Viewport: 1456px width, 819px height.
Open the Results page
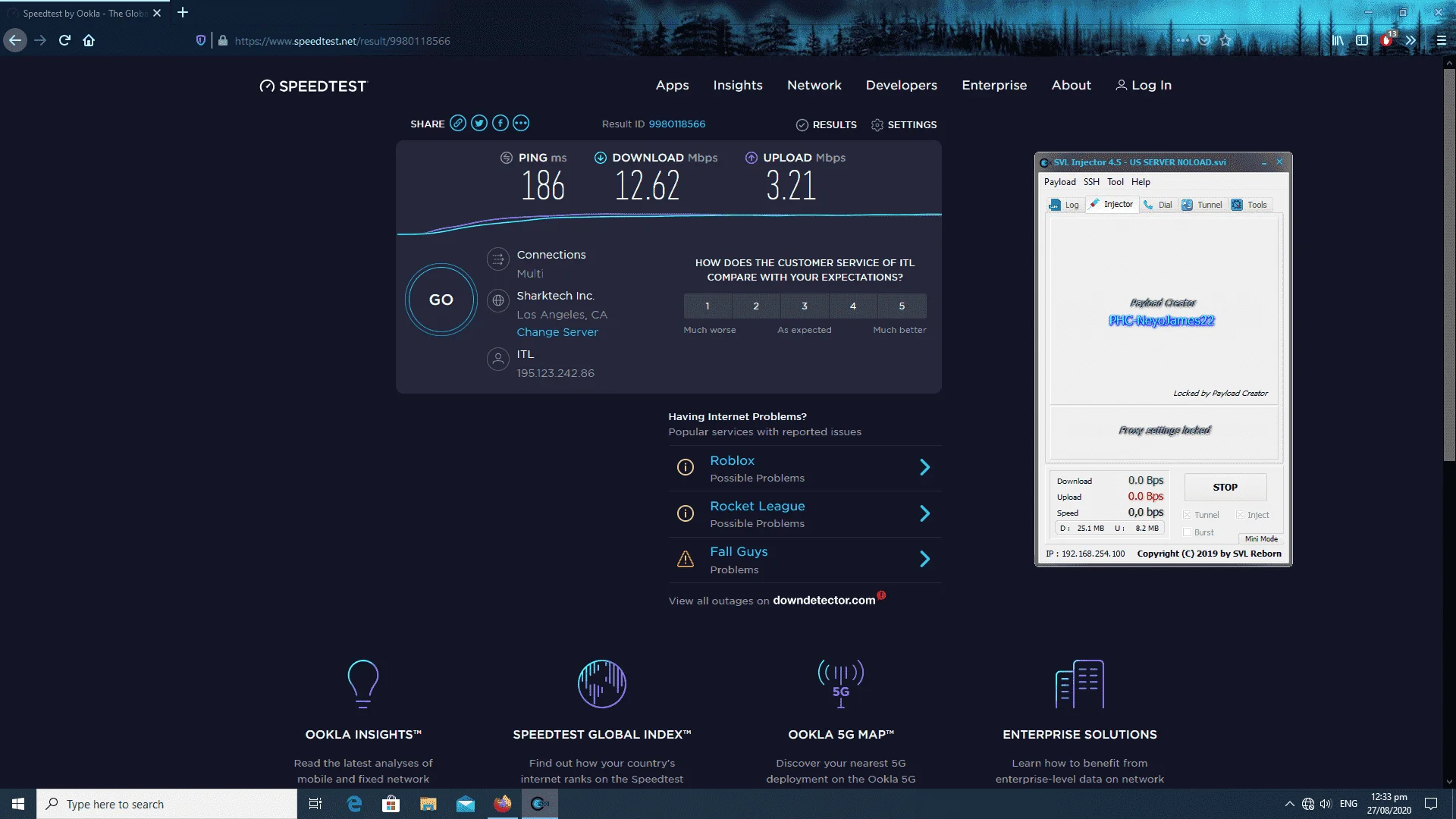coord(827,125)
